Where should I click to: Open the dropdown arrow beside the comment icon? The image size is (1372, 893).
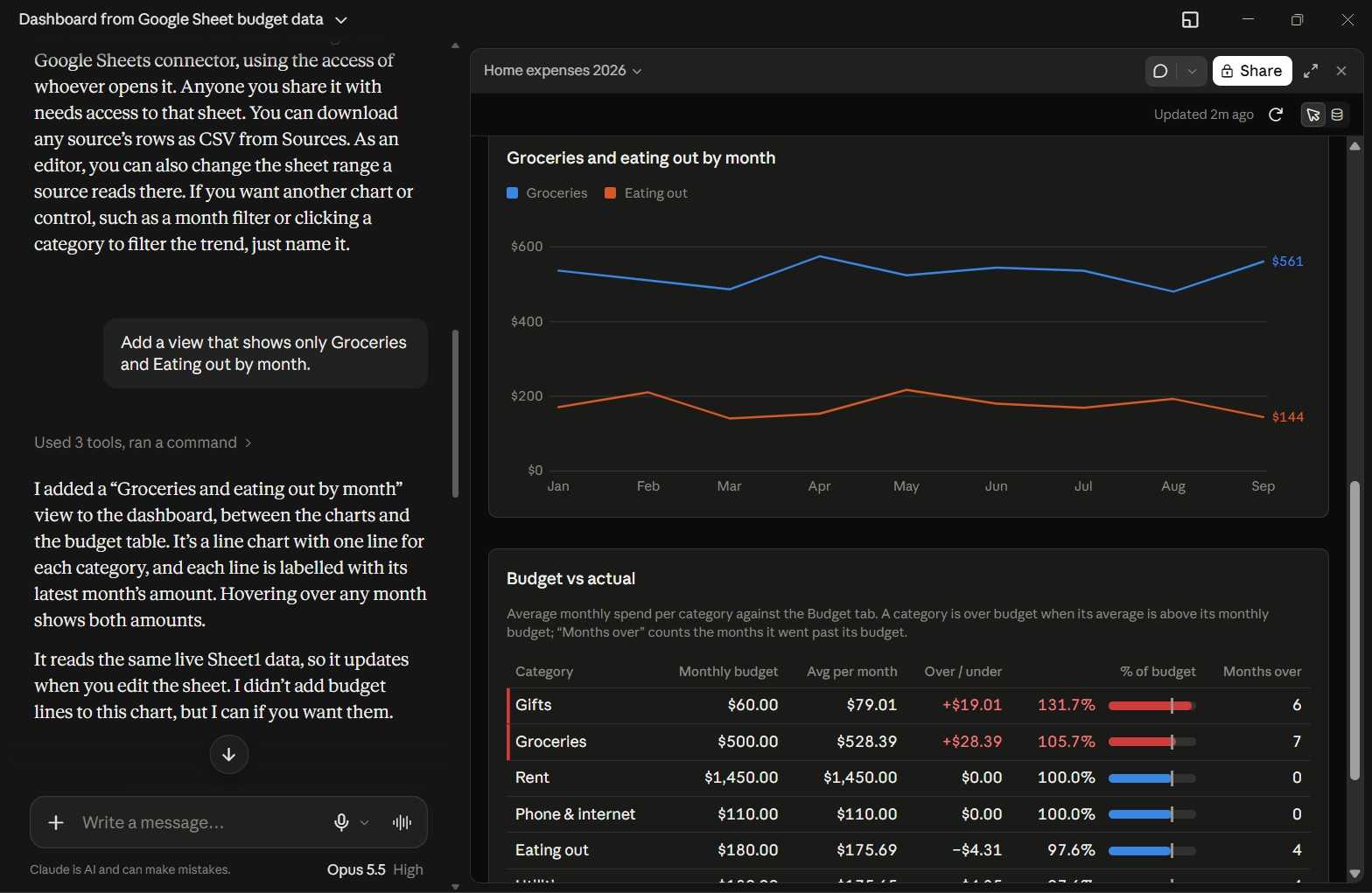1192,71
